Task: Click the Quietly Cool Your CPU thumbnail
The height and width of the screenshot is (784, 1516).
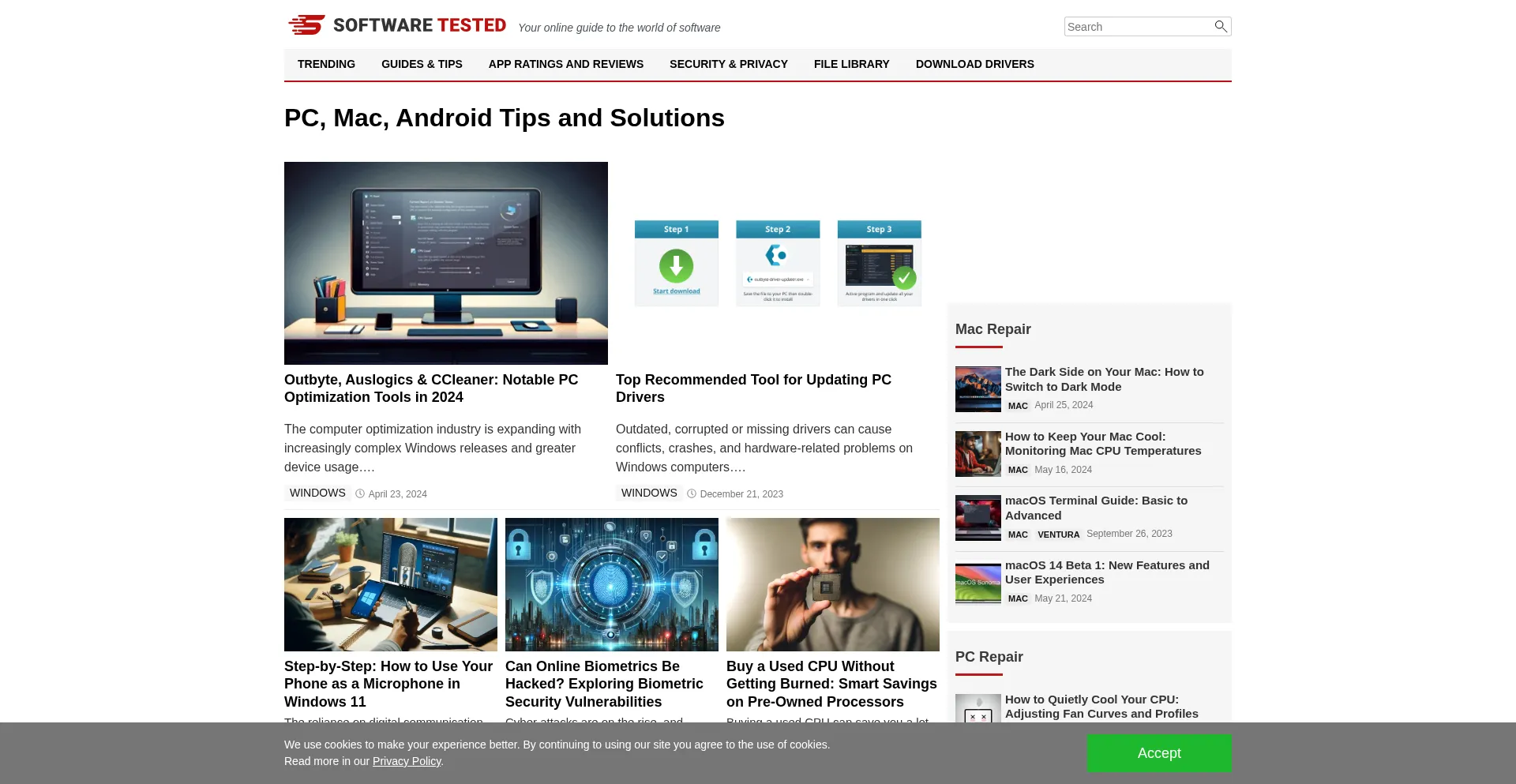Action: point(978,708)
